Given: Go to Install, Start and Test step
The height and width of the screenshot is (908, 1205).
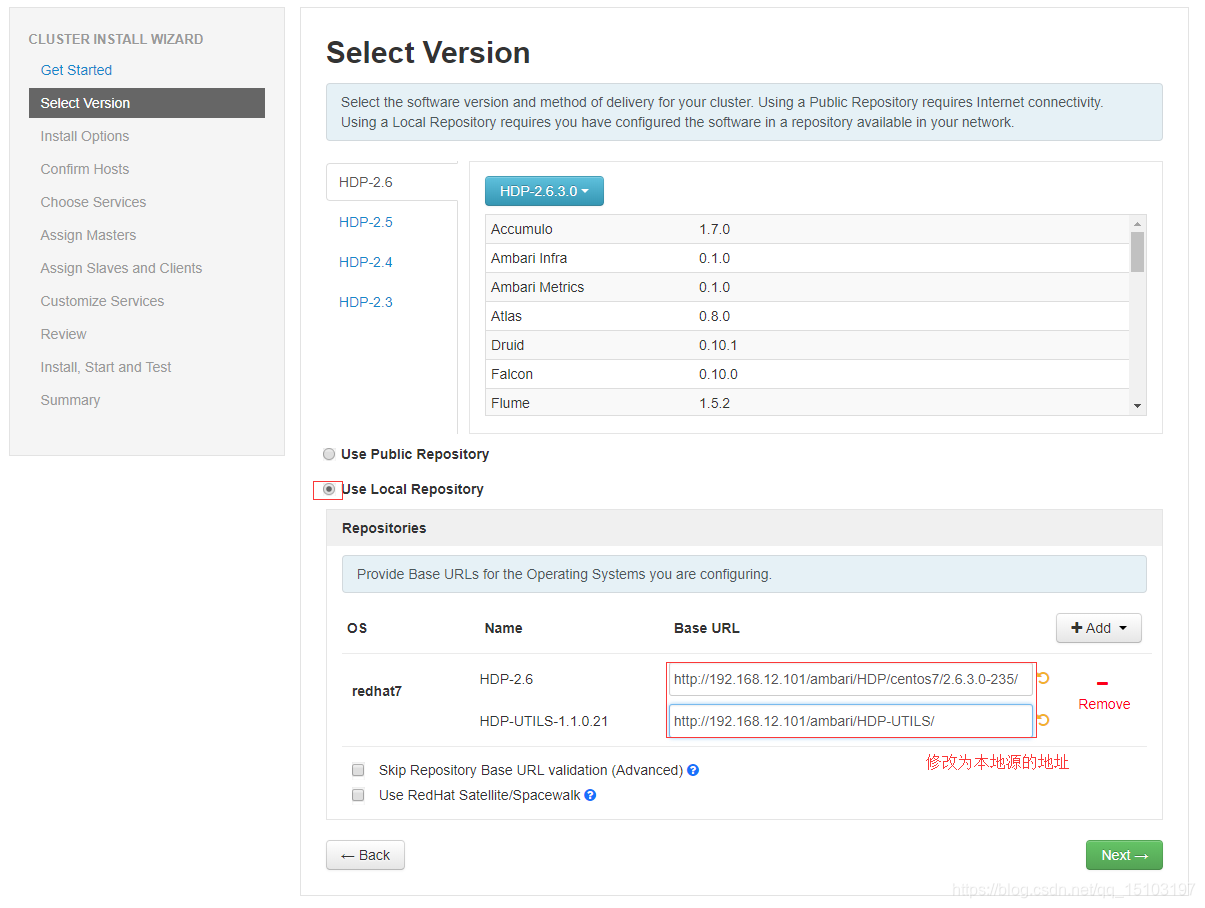Looking at the screenshot, I should coord(106,367).
